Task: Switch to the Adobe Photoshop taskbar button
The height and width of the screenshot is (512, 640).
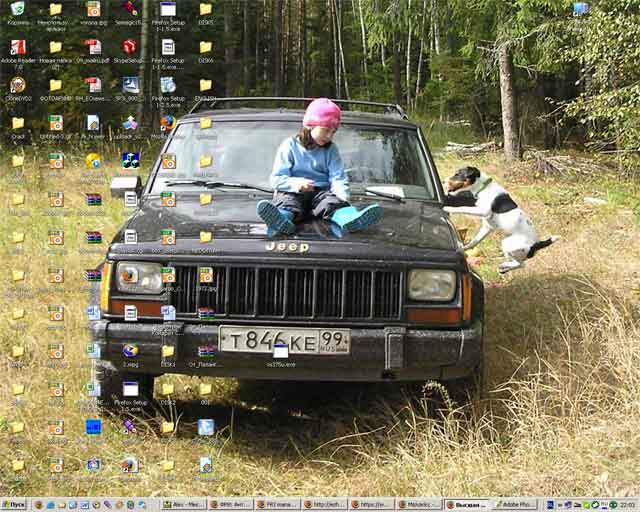Action: pyautogui.click(x=514, y=505)
